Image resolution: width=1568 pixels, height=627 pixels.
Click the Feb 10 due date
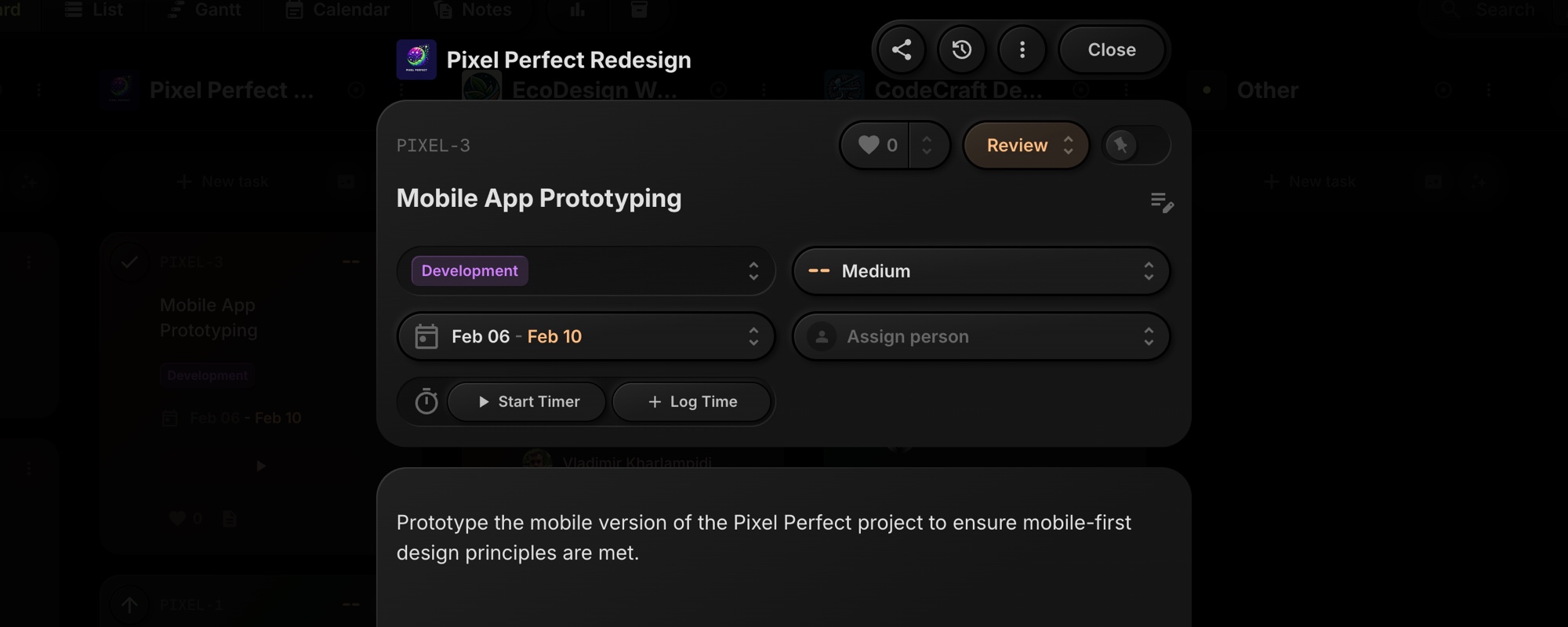pyautogui.click(x=554, y=336)
